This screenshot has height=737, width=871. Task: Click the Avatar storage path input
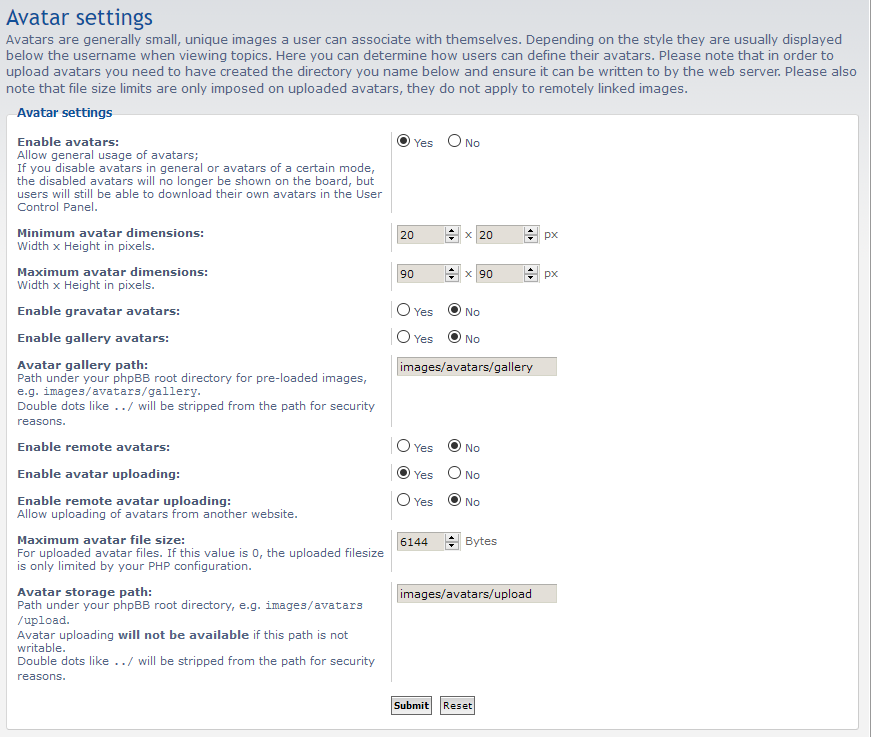476,594
